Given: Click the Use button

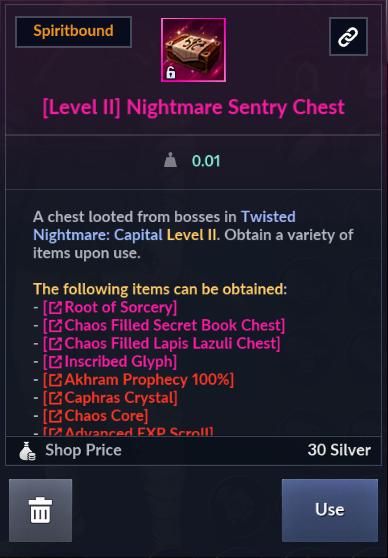Looking at the screenshot, I should coord(330,510).
